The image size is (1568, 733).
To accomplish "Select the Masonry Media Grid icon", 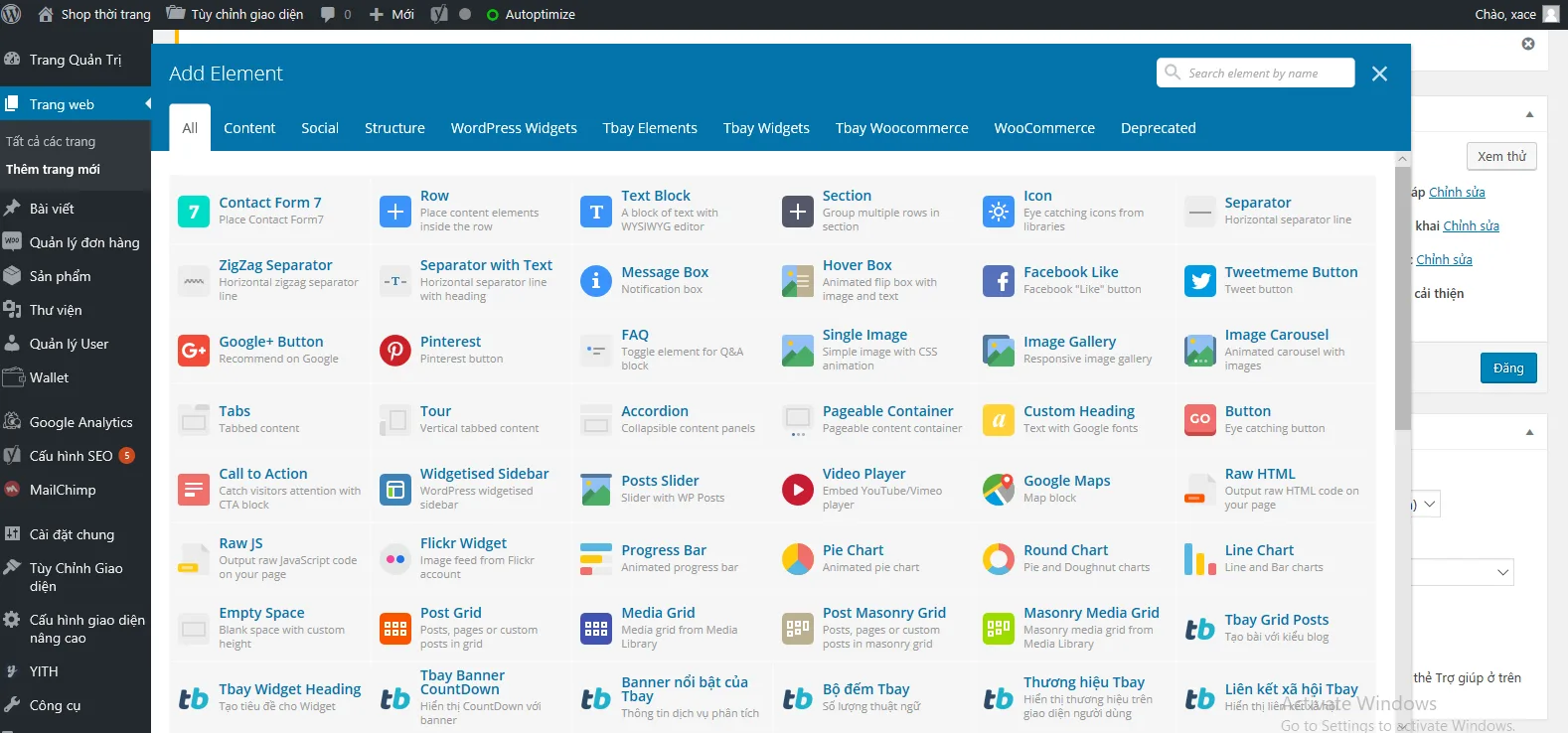I will click(x=999, y=629).
